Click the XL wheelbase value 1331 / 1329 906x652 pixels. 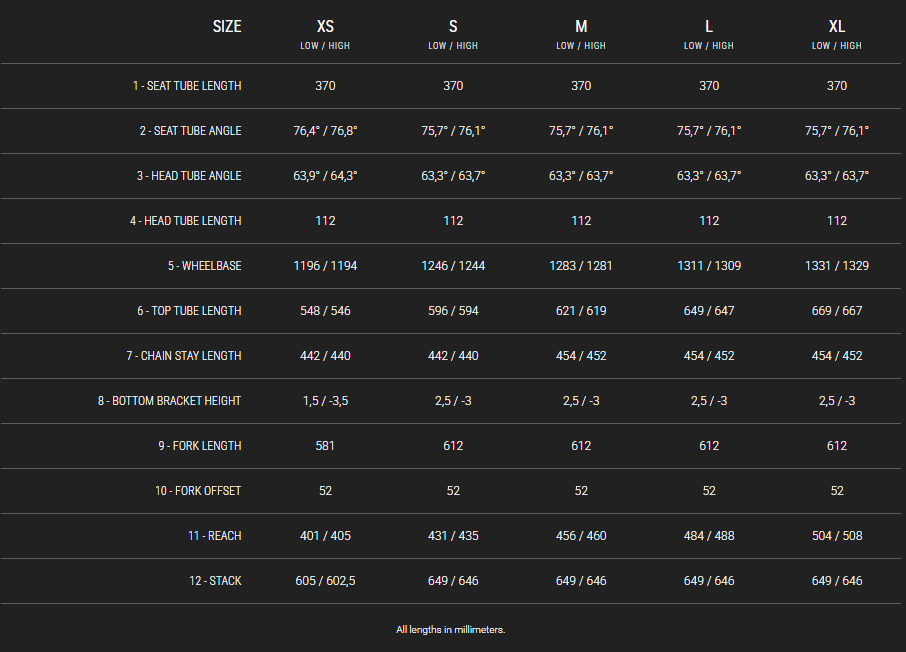tap(837, 266)
